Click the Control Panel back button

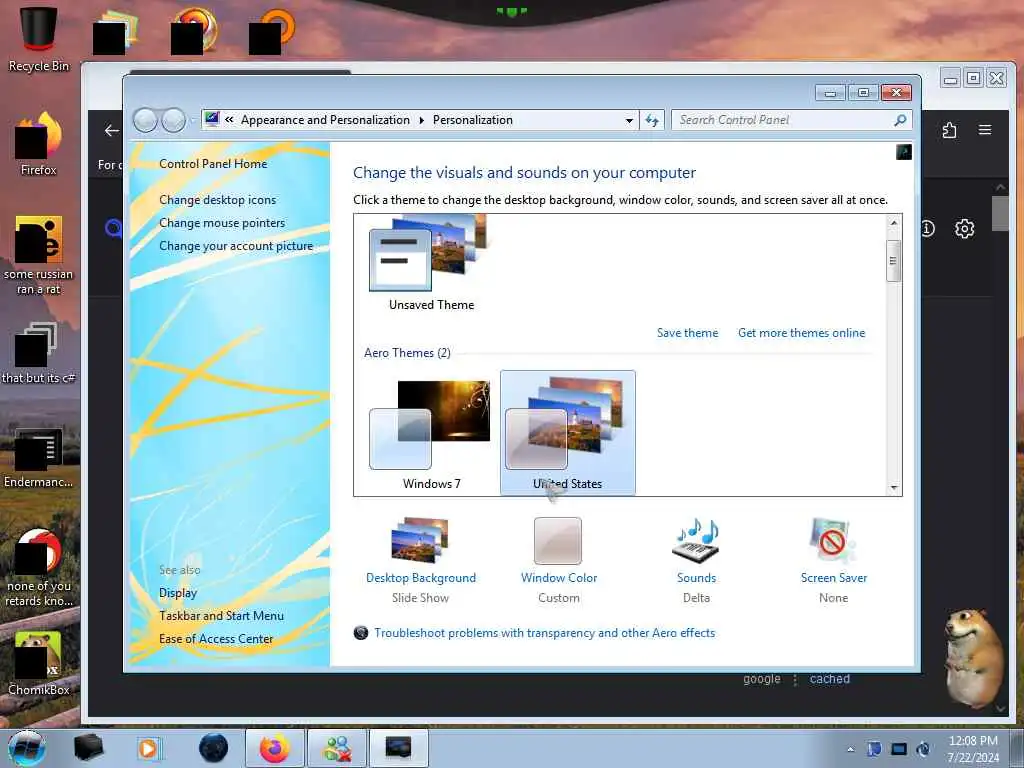[x=145, y=120]
